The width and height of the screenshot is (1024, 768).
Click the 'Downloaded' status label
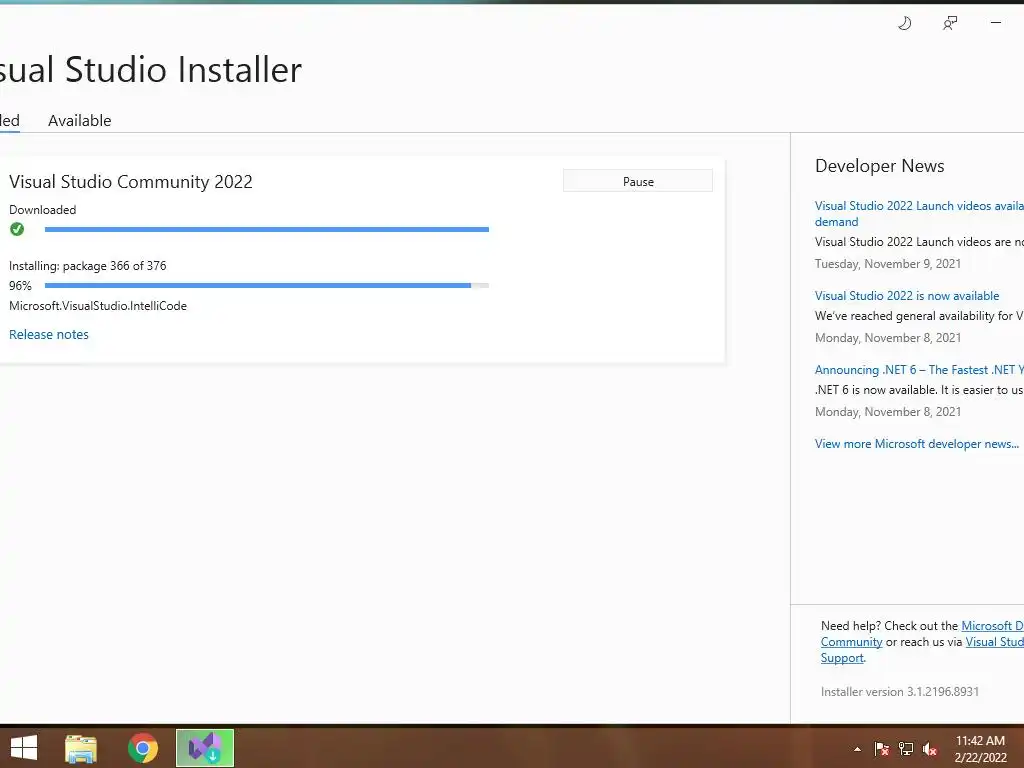pyautogui.click(x=42, y=210)
